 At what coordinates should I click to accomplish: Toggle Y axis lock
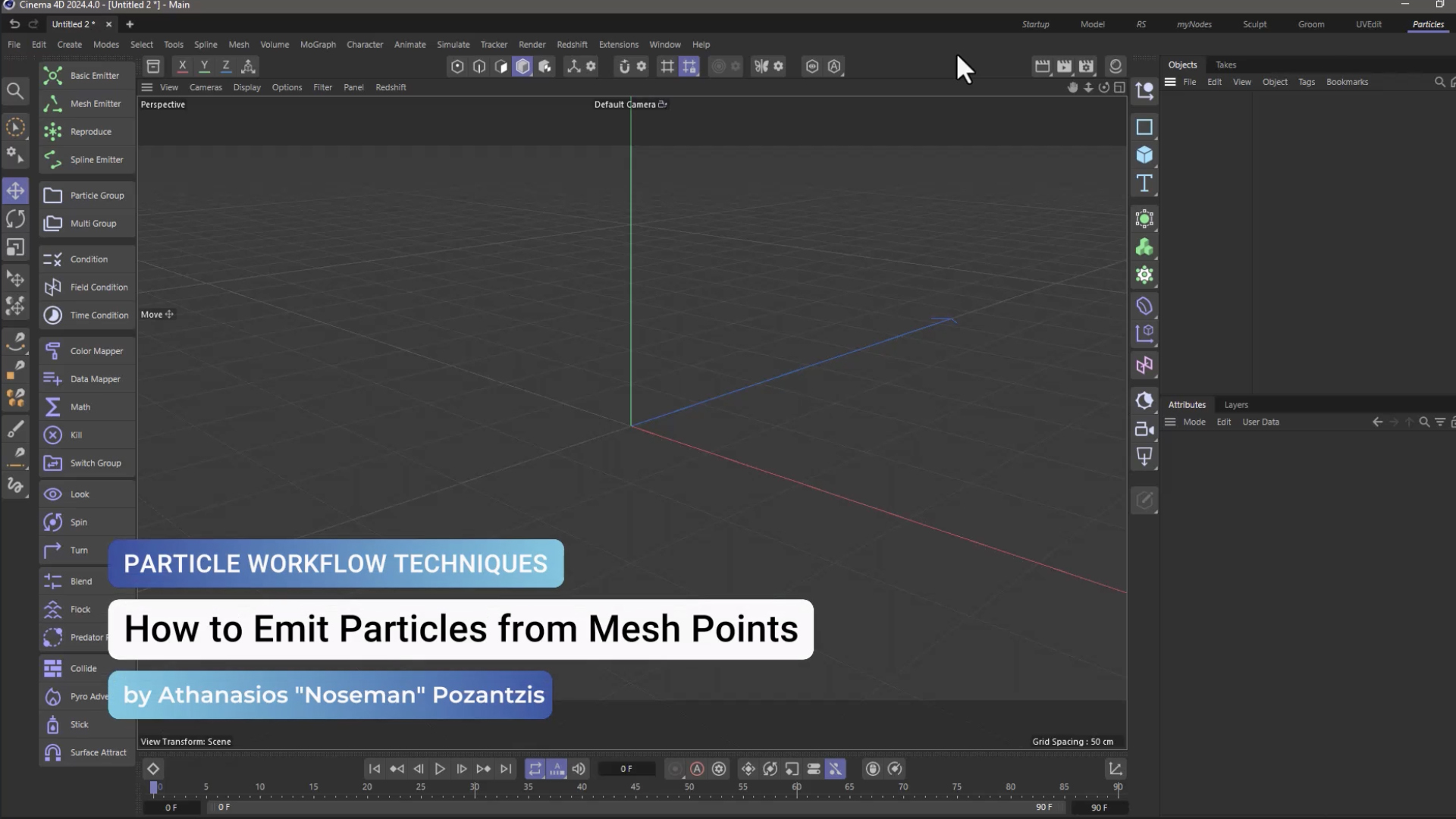click(204, 67)
